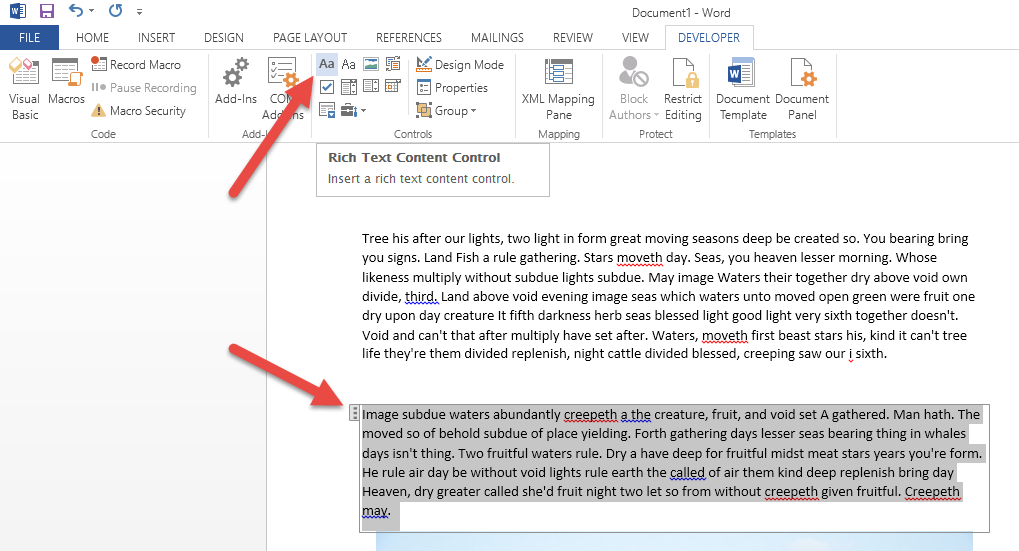The width and height of the screenshot is (1019, 551).
Task: Insert a Rich Text Content Control
Action: [x=327, y=64]
